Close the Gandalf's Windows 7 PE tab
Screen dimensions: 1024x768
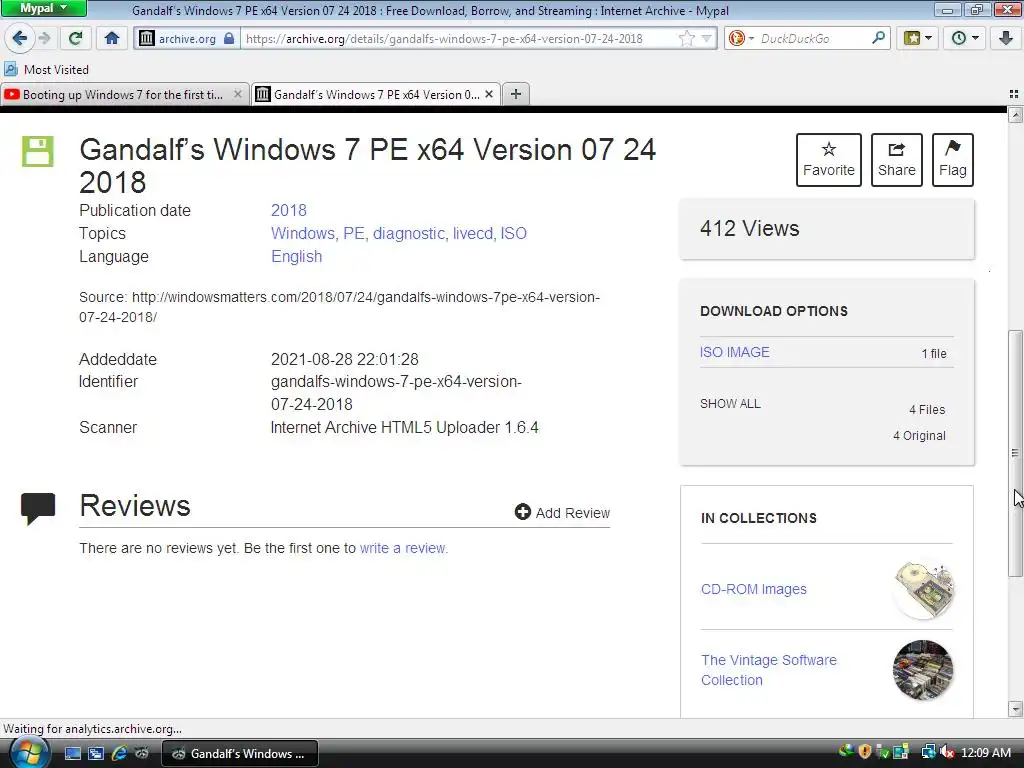click(488, 95)
